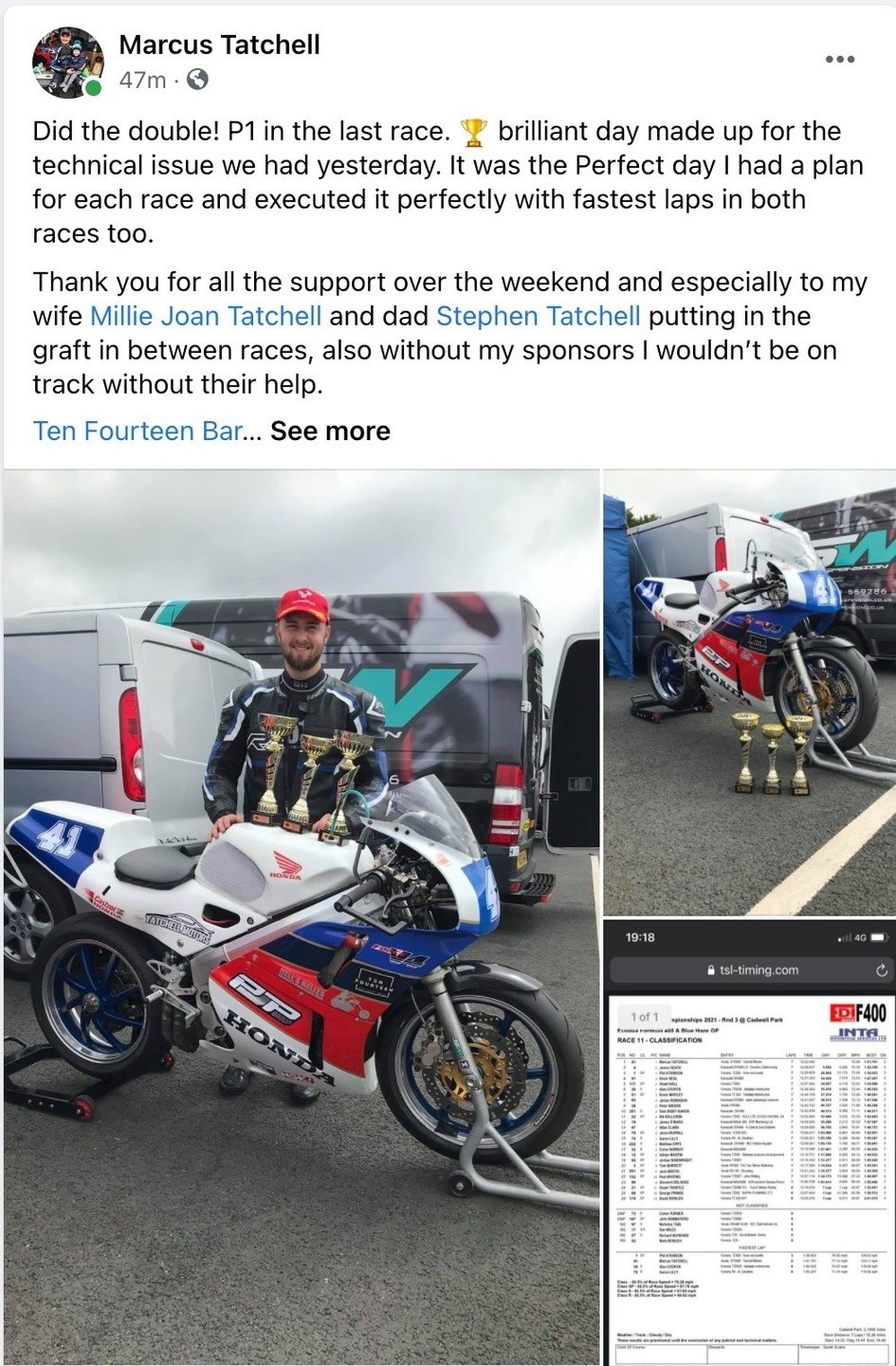896x1366 pixels.
Task: Click the padlock icon beside tsl-timing.com
Action: (x=712, y=970)
